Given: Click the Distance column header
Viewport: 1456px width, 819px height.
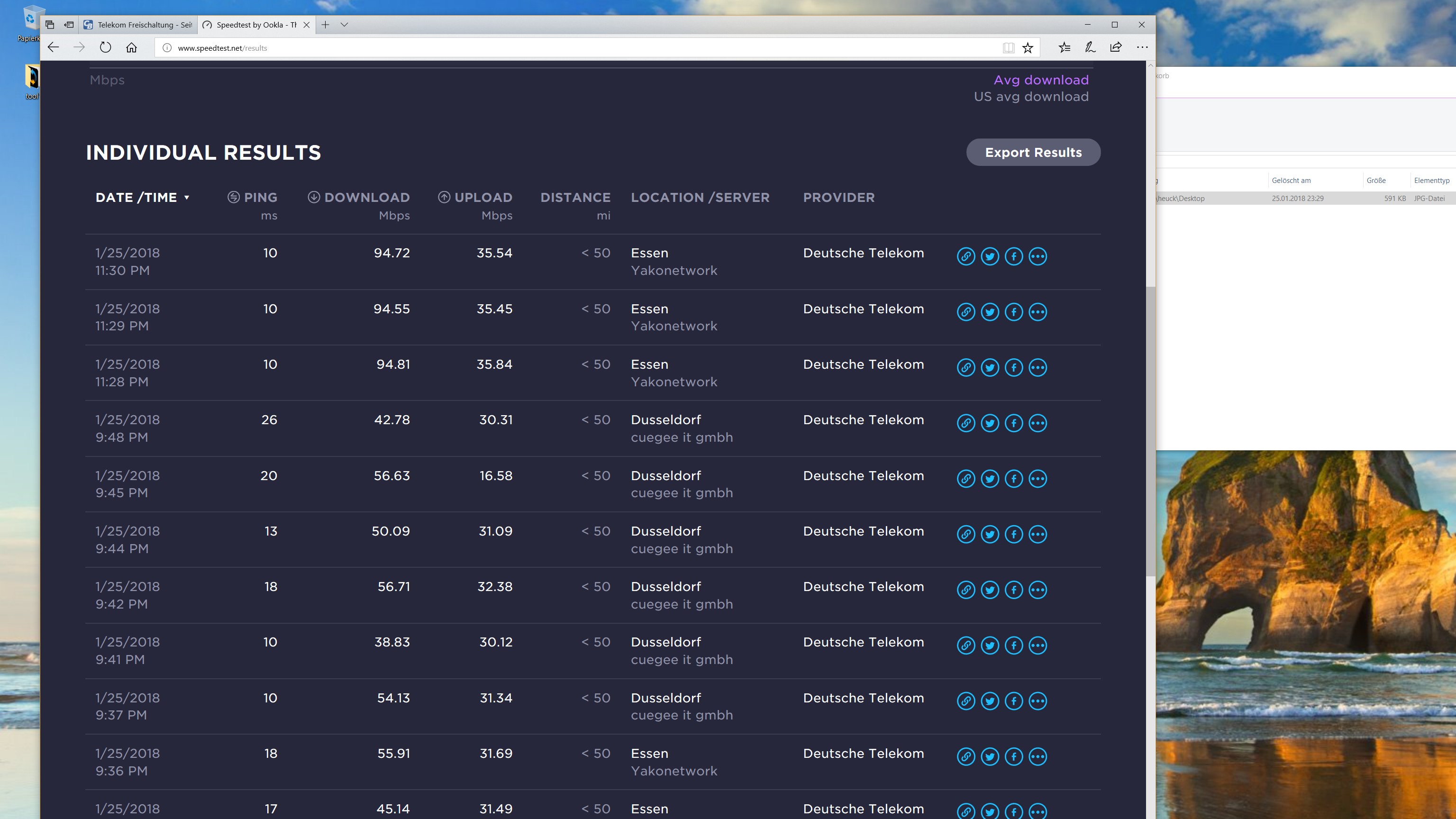Looking at the screenshot, I should (575, 197).
